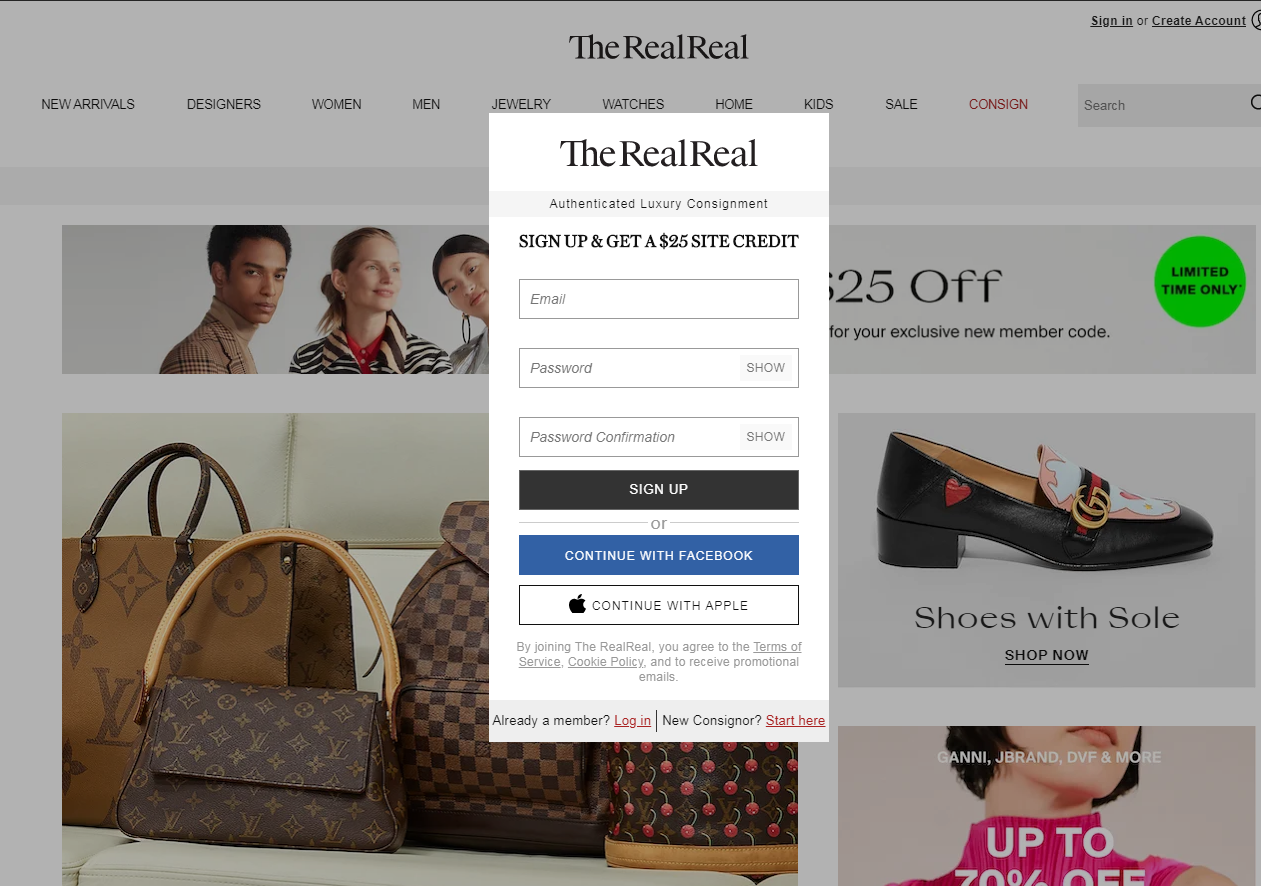Toggle SHOW on Password field

(x=765, y=368)
